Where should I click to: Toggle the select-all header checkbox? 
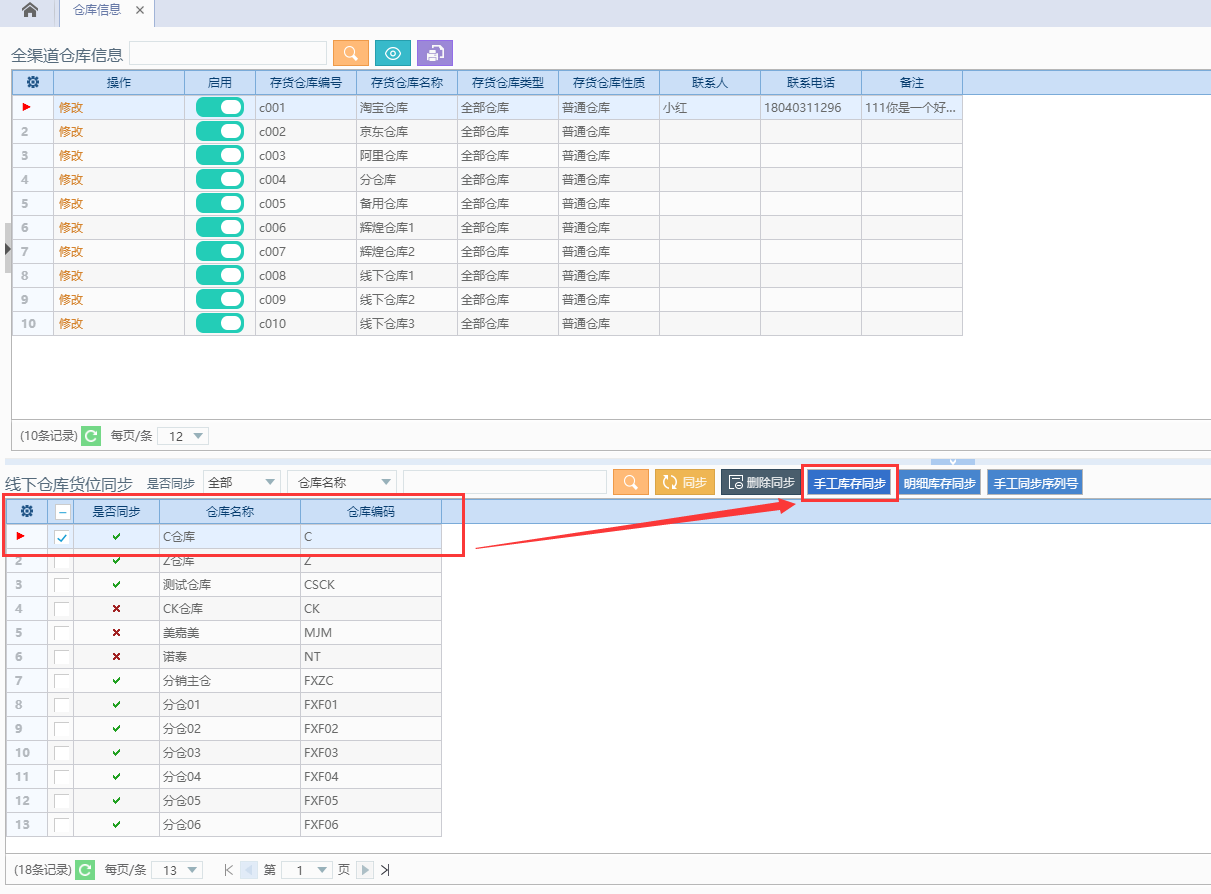pyautogui.click(x=62, y=511)
